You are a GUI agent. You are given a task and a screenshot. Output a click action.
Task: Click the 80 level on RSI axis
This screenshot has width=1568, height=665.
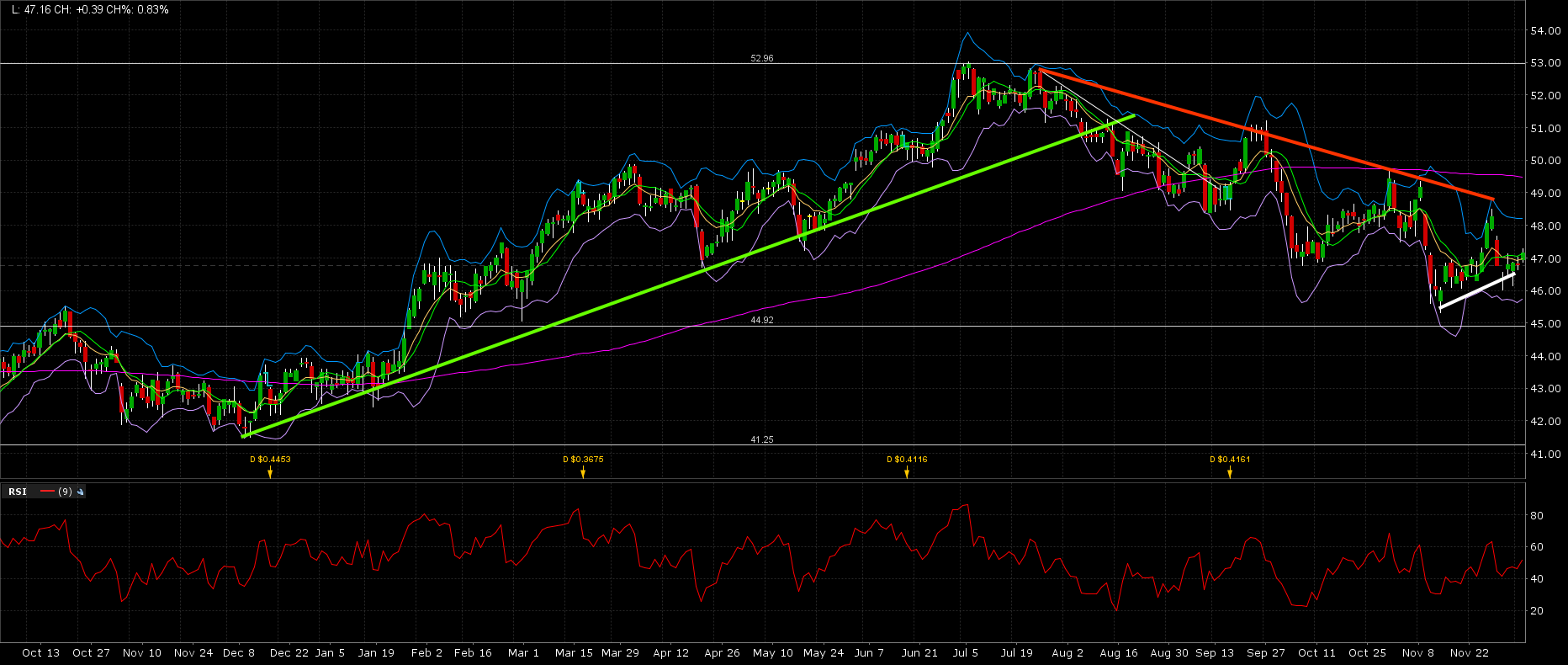click(1537, 516)
